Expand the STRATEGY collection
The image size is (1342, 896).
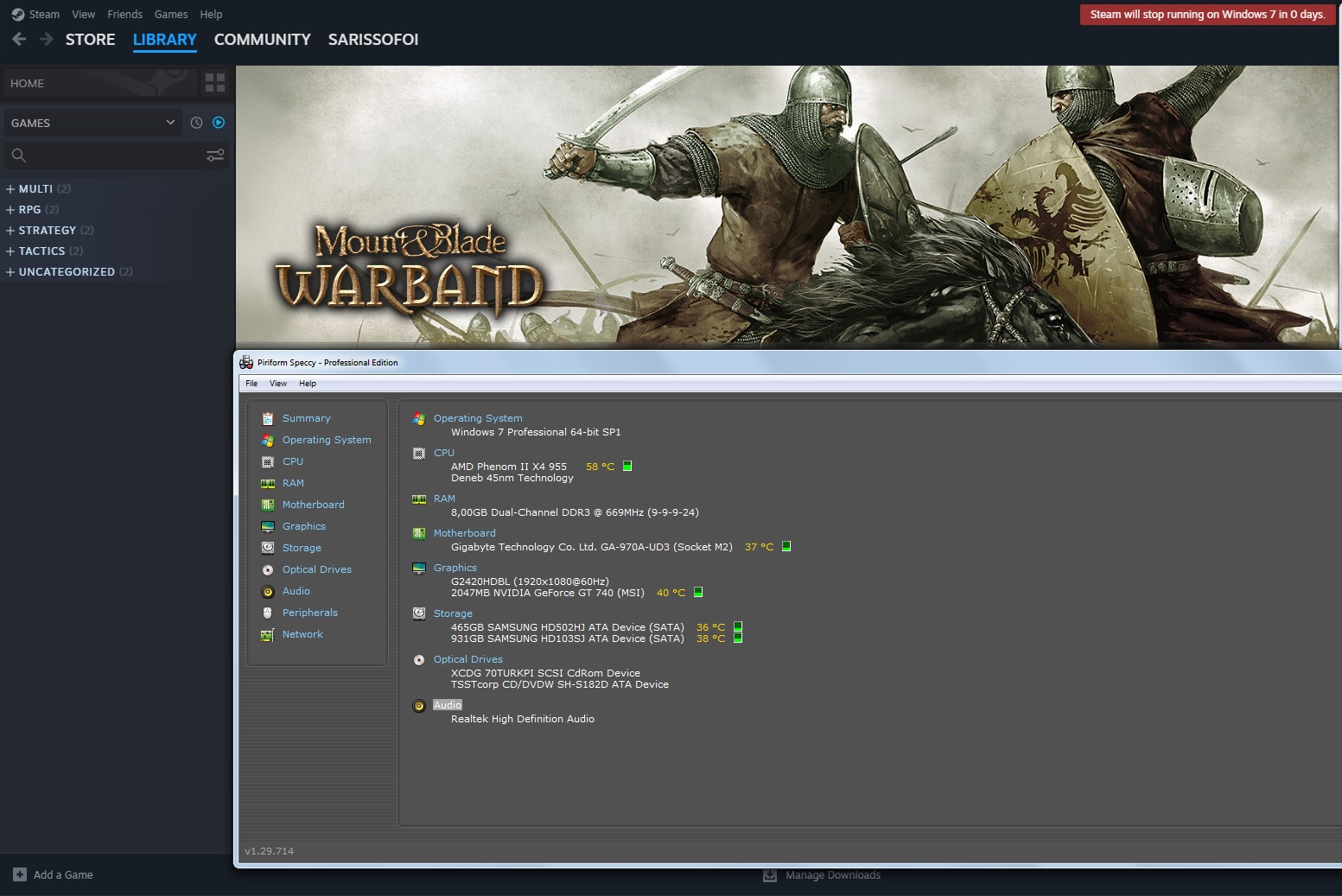point(10,230)
